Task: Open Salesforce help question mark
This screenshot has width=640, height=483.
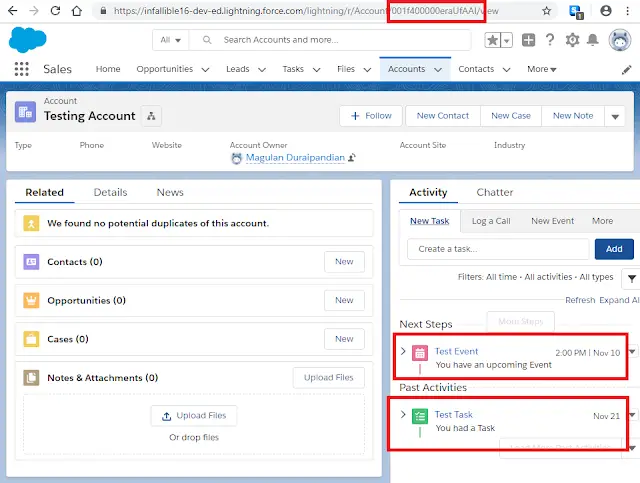Action: point(550,40)
